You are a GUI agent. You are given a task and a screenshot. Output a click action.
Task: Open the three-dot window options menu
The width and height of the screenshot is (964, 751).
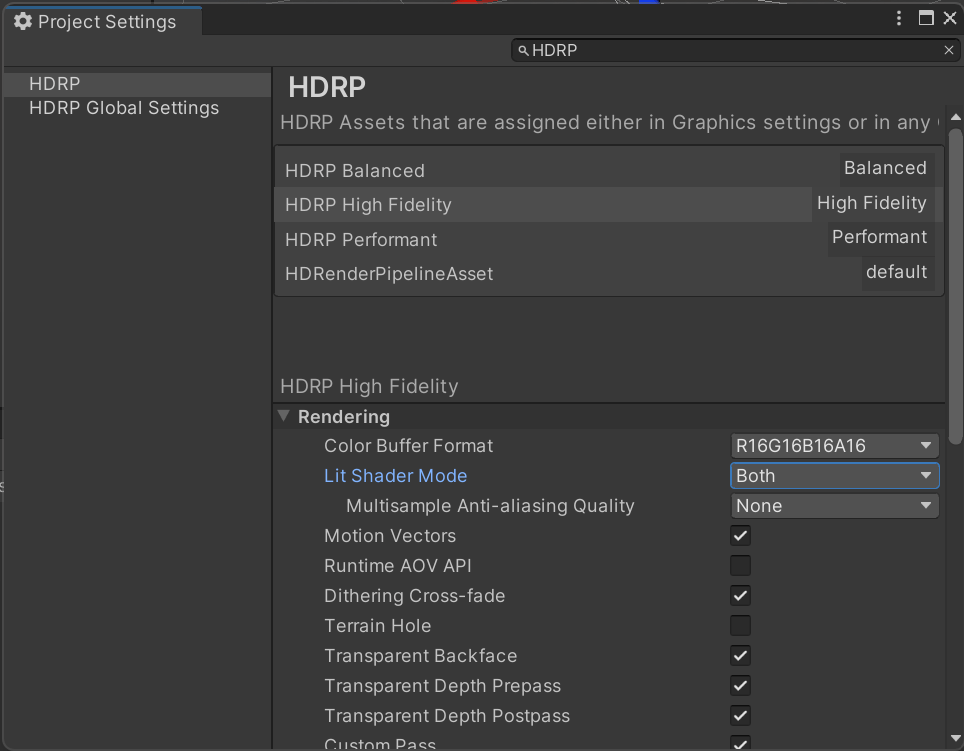(x=899, y=18)
